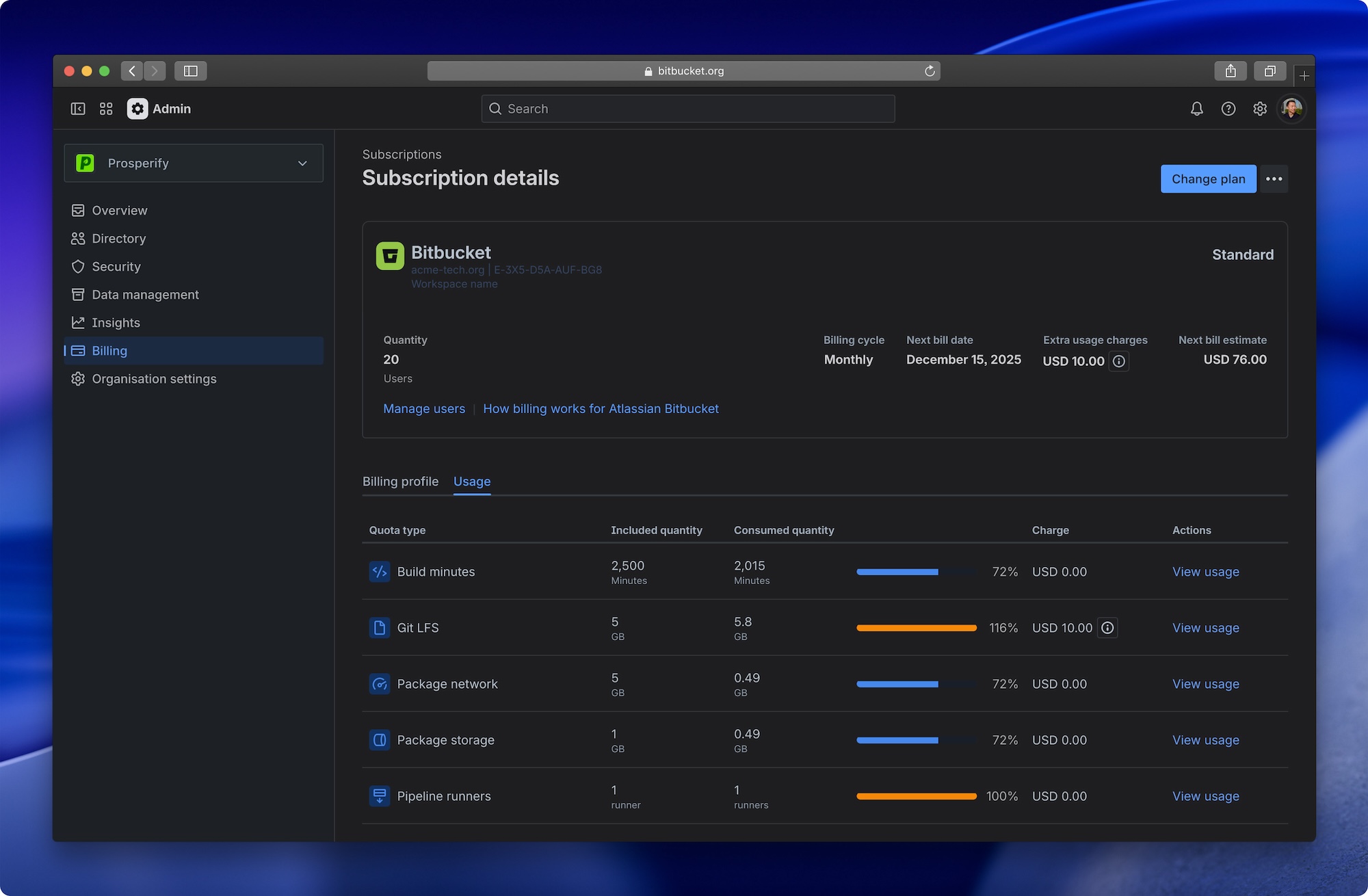This screenshot has height=896, width=1368.
Task: Click the Git LFS usage progress bar
Action: tap(916, 628)
